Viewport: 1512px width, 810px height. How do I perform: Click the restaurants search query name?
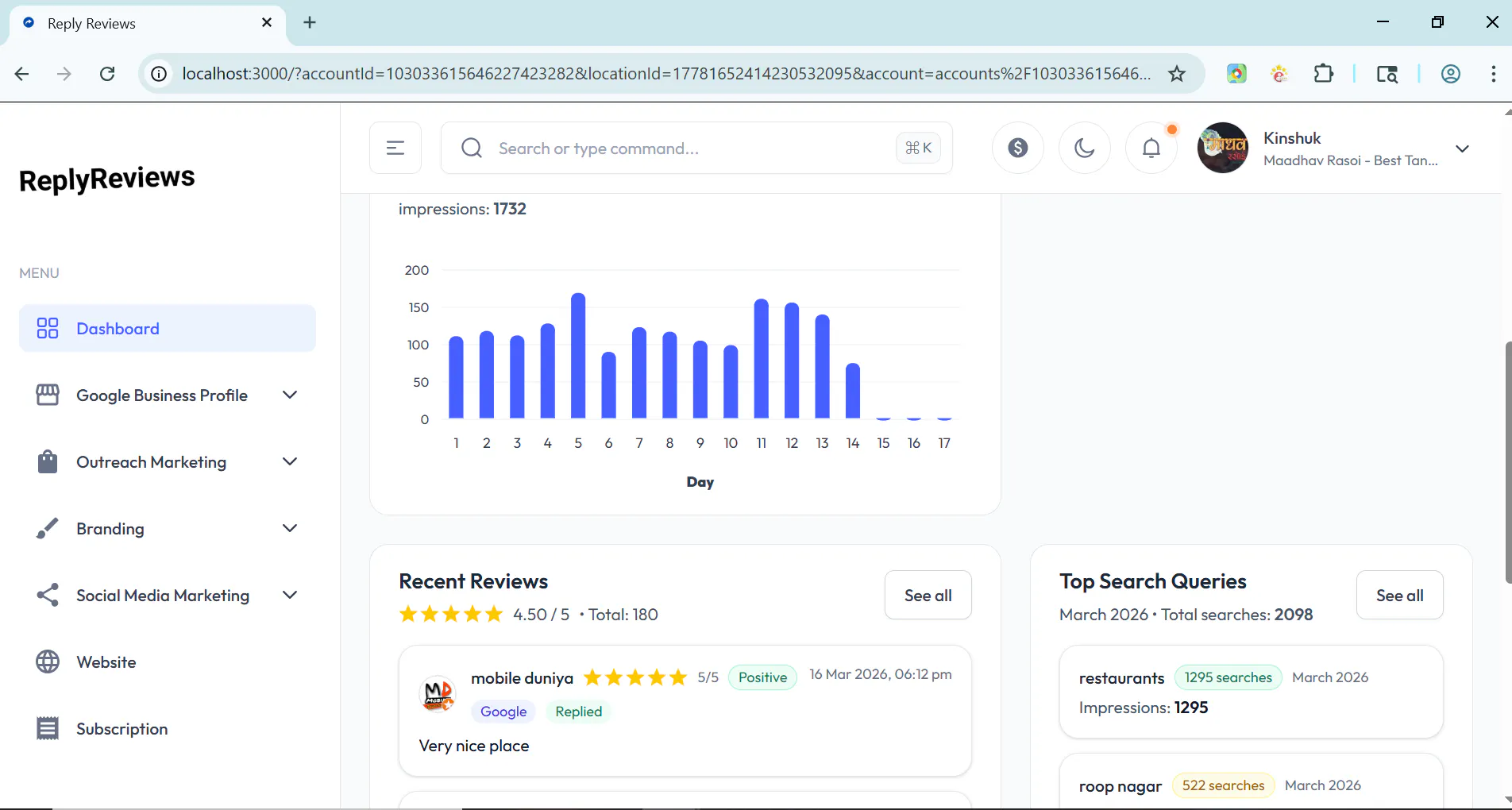[x=1121, y=678]
